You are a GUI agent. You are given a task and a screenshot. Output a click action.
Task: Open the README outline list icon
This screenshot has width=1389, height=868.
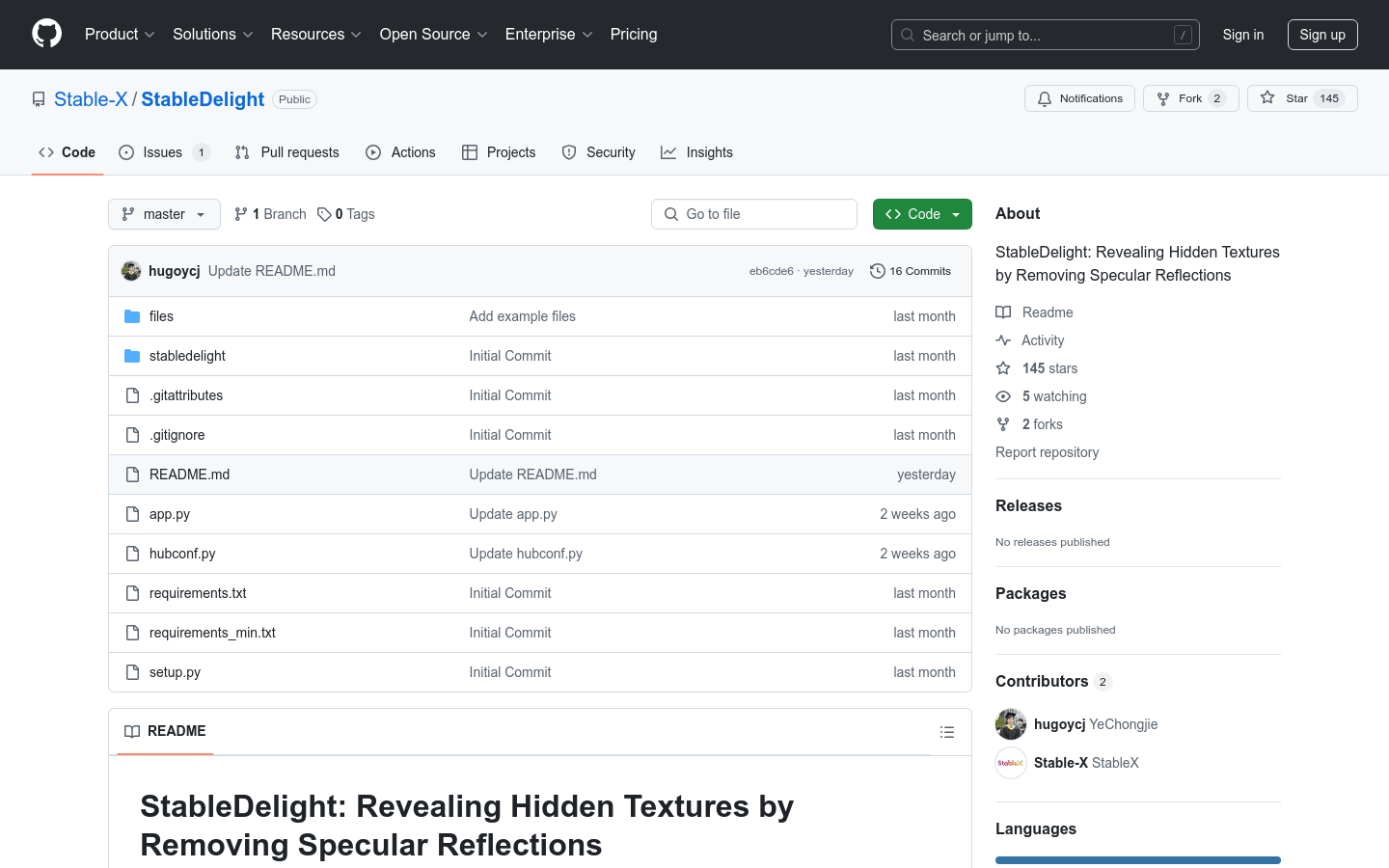(x=947, y=732)
